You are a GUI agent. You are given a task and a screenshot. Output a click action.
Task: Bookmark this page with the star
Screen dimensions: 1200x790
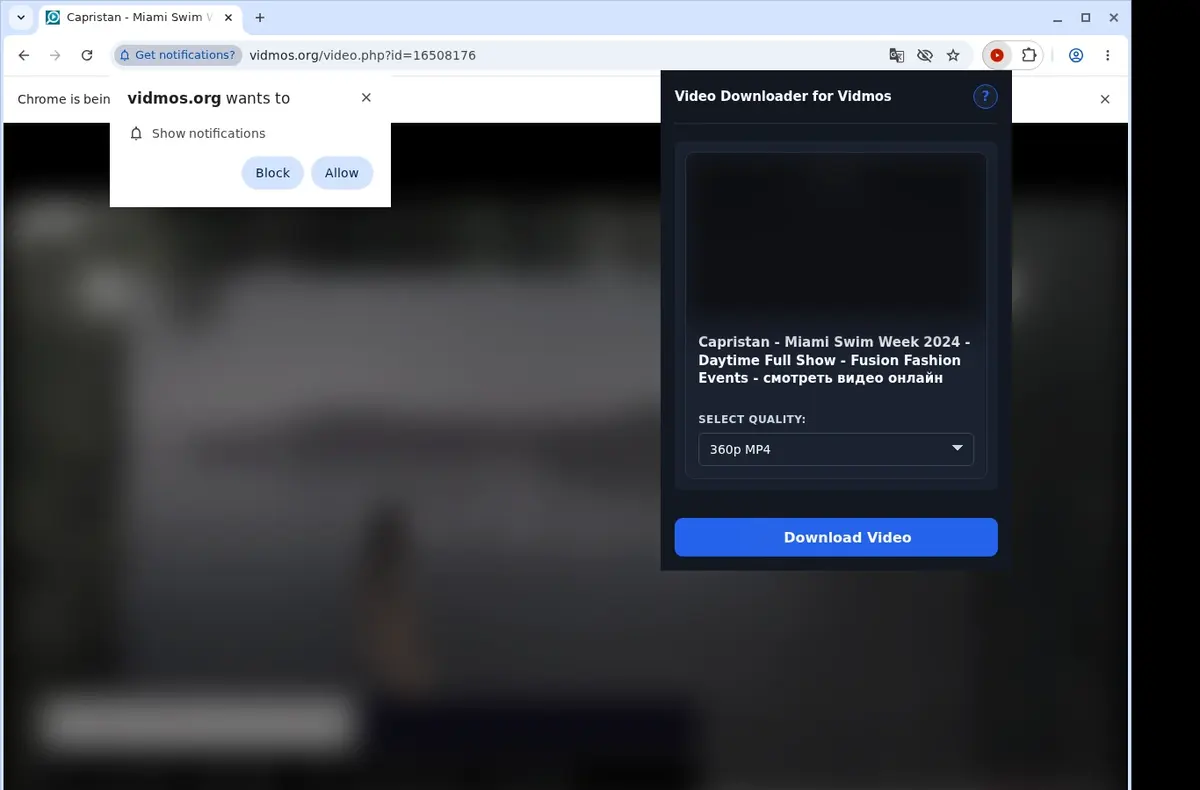[953, 56]
